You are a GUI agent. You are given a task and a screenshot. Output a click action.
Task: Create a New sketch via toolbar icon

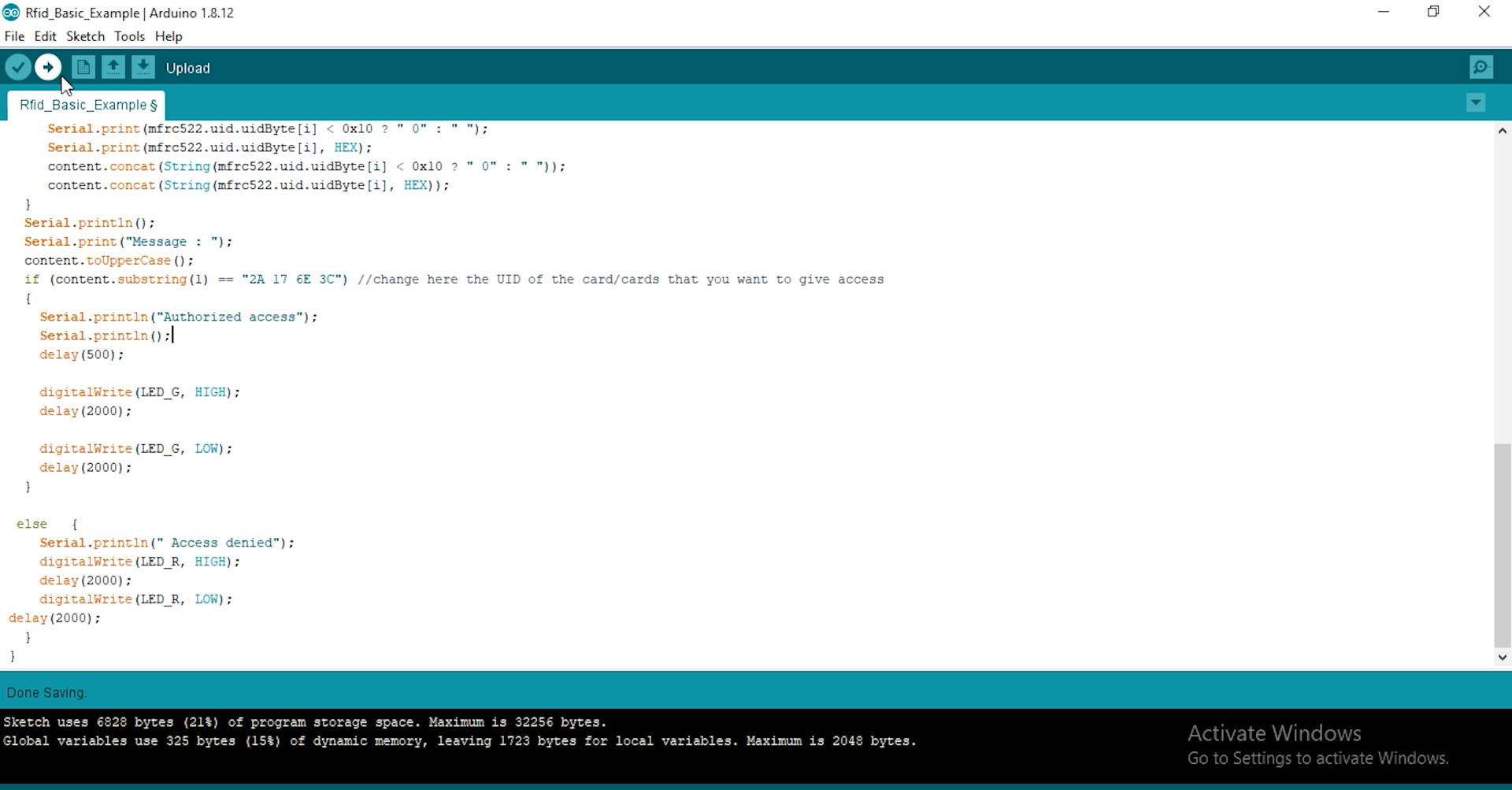click(83, 68)
